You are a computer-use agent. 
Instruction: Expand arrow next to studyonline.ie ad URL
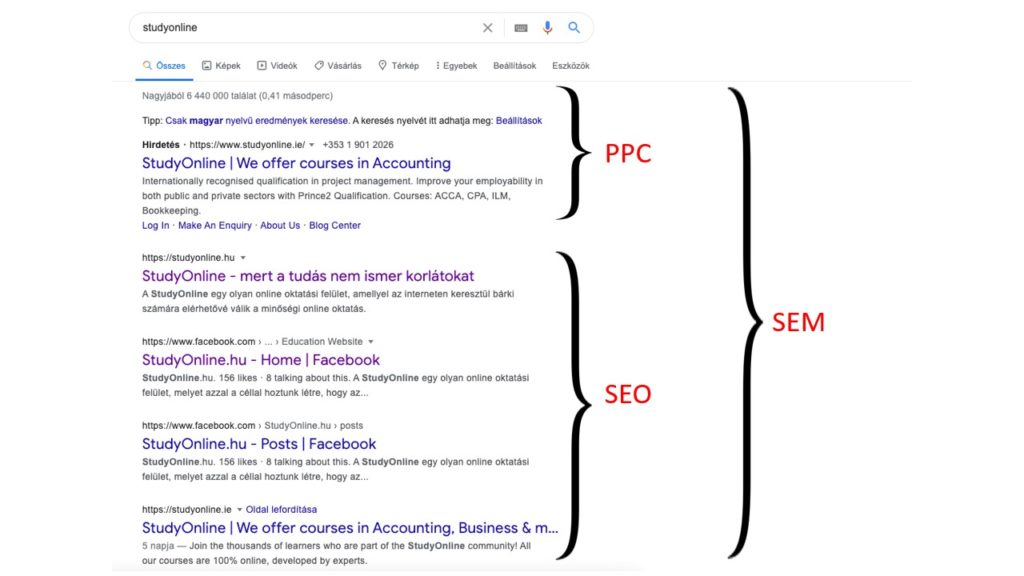click(x=312, y=145)
